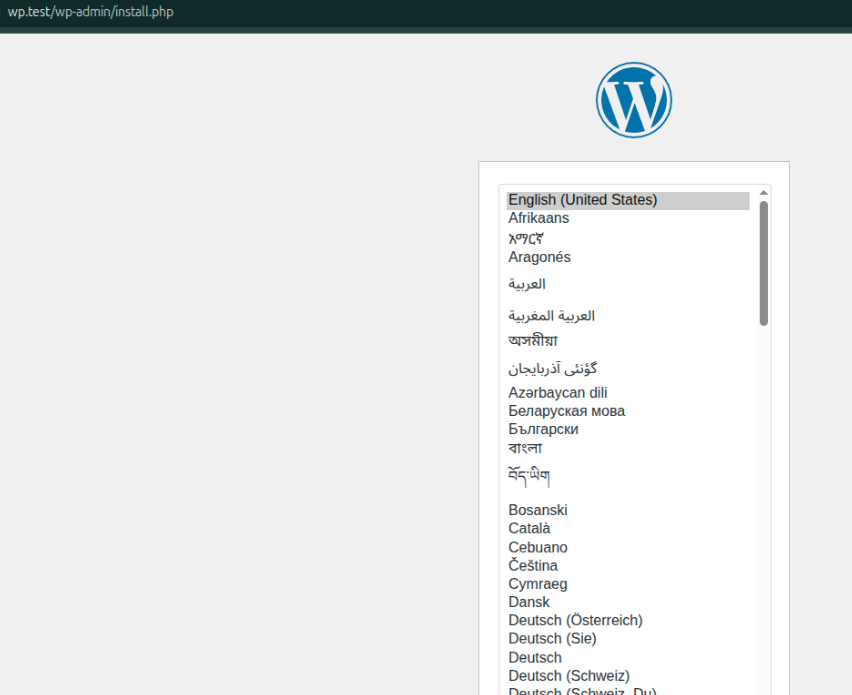Choose Afrikaans from the language list
Viewport: 852px width, 695px height.
[x=538, y=218]
